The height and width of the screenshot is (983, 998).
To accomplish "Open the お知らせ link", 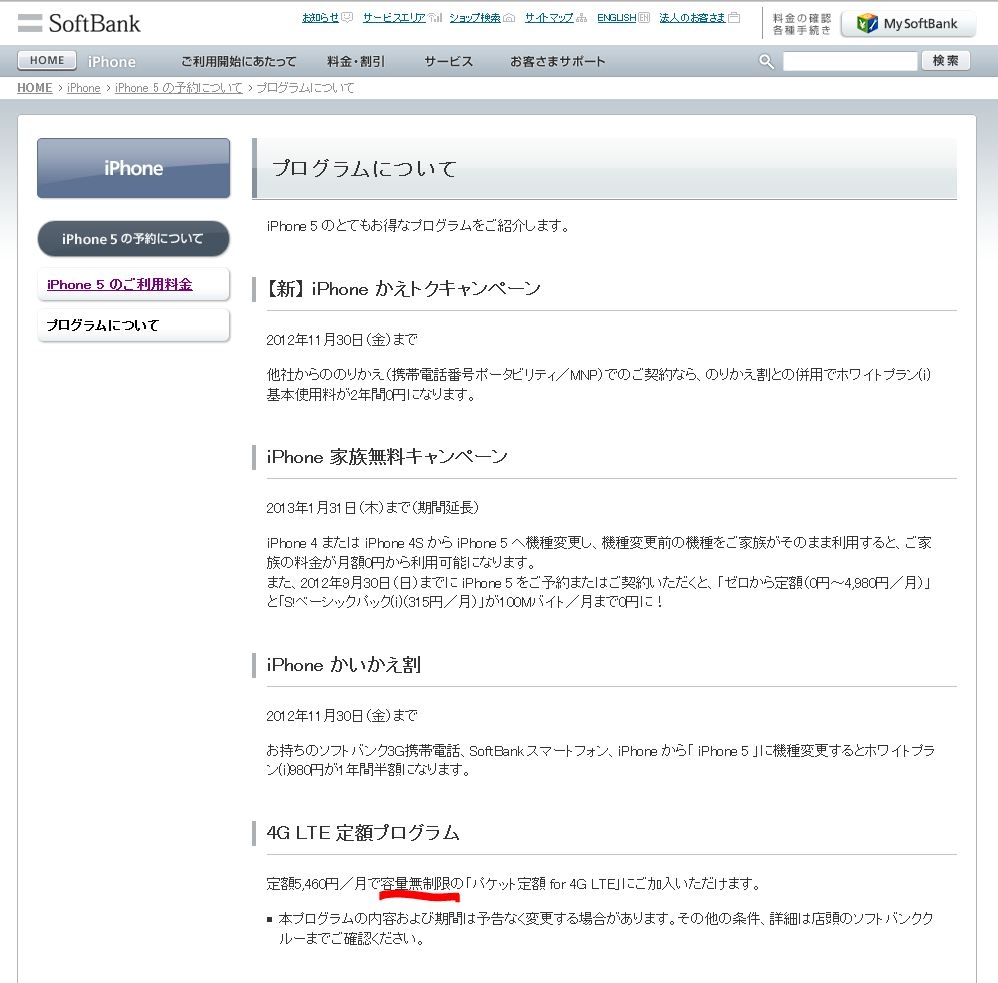I will point(321,18).
